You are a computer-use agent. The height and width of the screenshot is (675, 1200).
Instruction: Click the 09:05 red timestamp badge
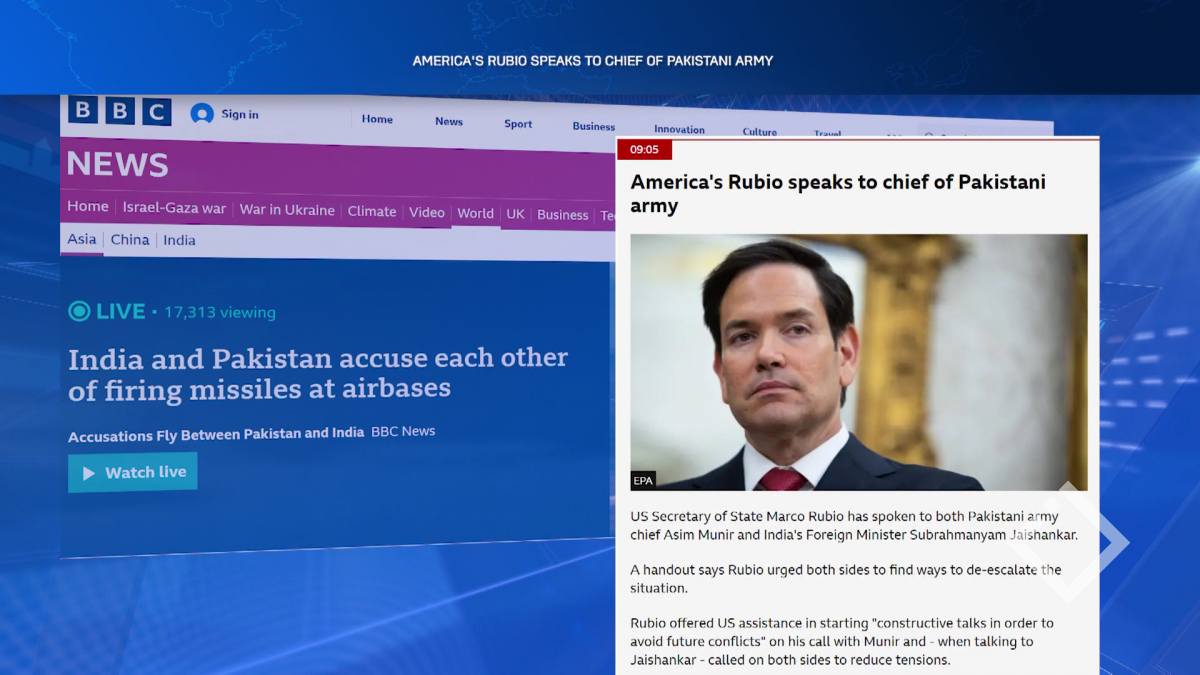tap(644, 149)
